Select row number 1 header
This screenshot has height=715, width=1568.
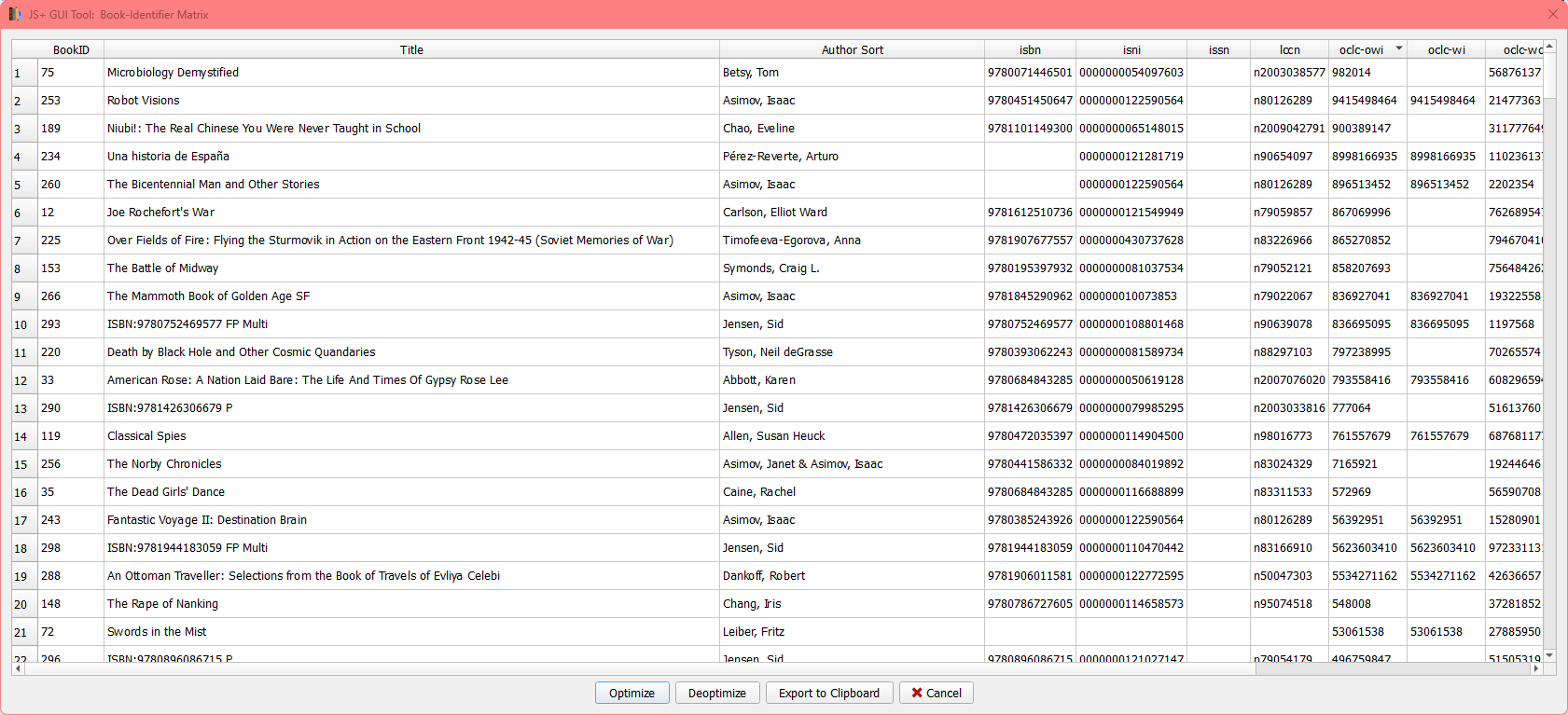pos(24,73)
